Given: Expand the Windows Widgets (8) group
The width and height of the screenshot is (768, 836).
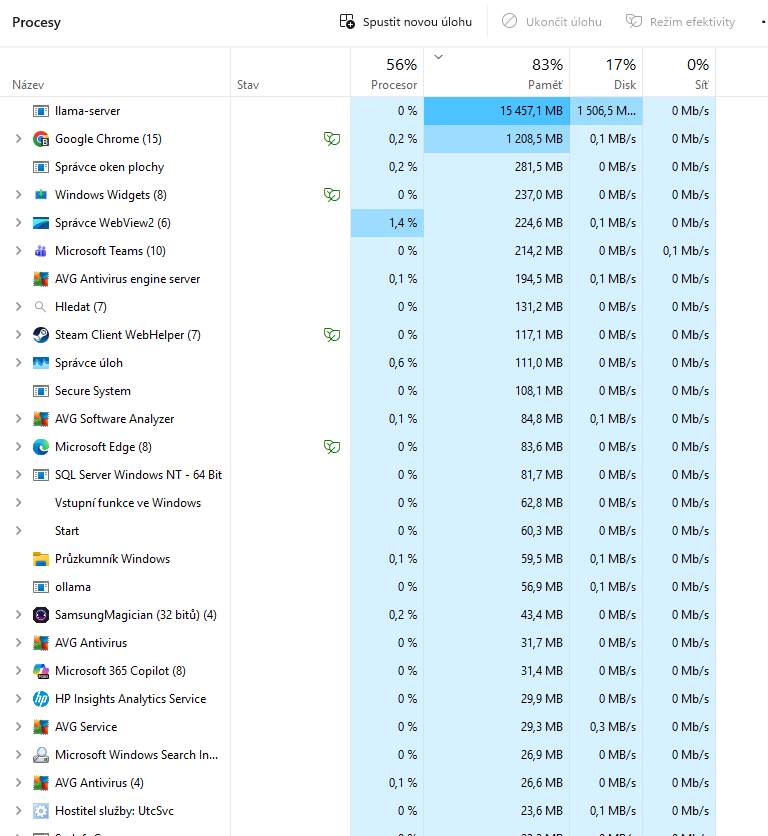Looking at the screenshot, I should pos(19,195).
